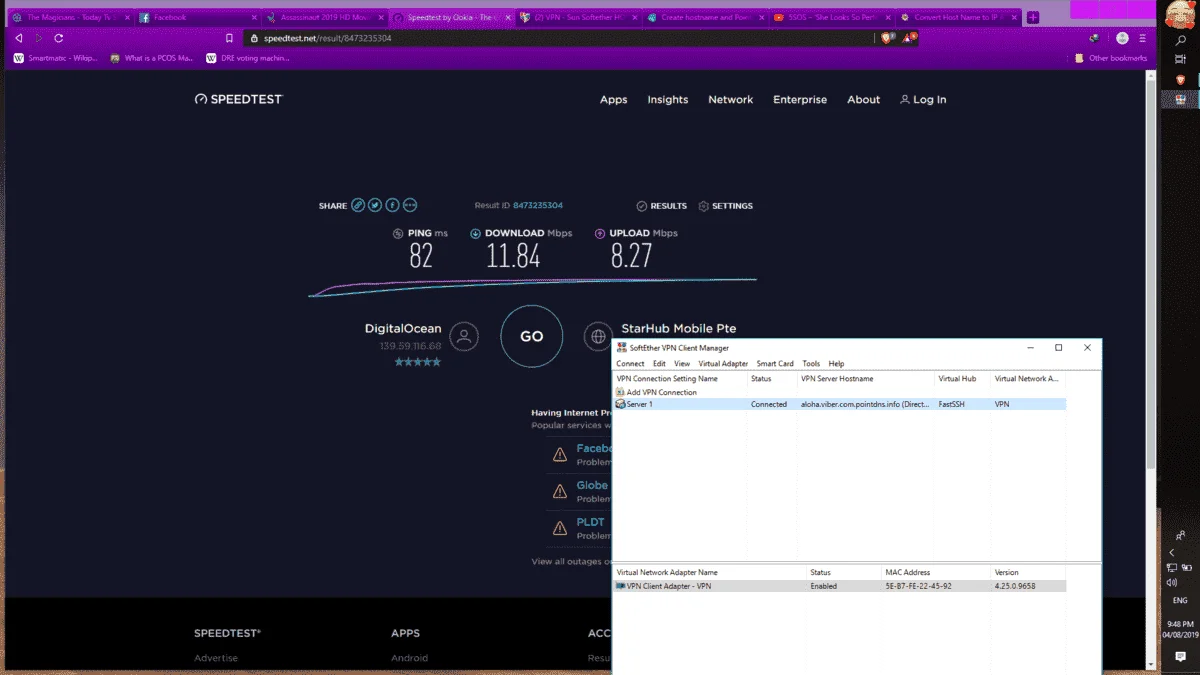Open Apps page in Speedtest nav
This screenshot has width=1200, height=675.
point(613,99)
